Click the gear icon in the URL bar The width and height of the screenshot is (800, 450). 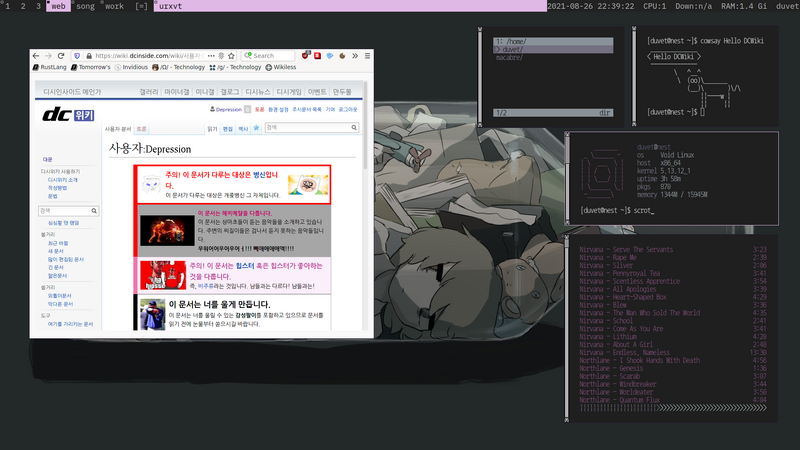click(x=221, y=56)
